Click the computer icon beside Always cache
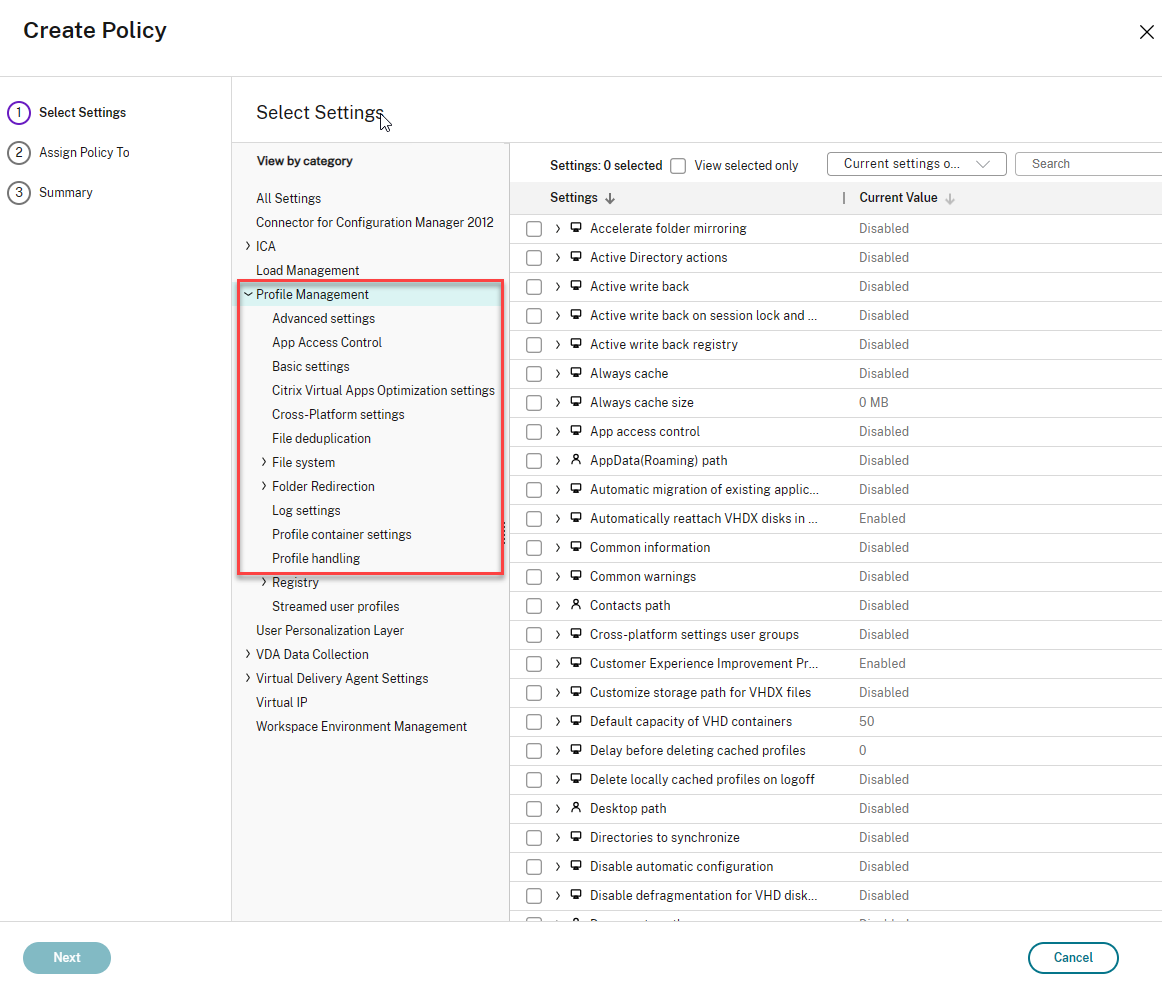 click(x=576, y=373)
